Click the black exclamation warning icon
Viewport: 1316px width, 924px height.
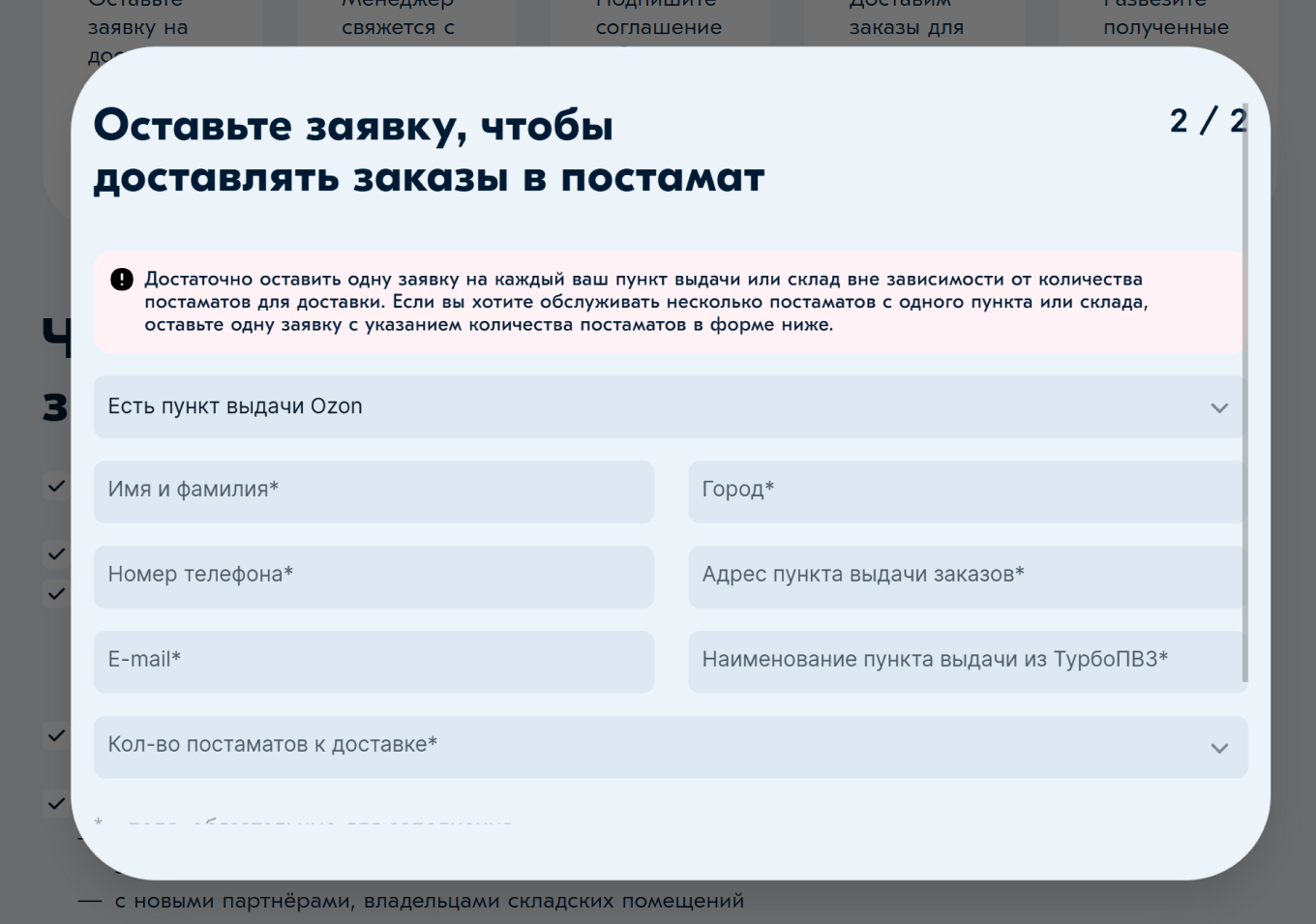pos(121,279)
